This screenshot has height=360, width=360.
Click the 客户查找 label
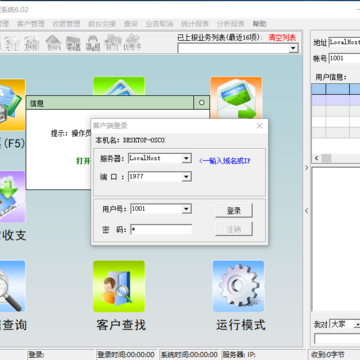click(x=121, y=324)
